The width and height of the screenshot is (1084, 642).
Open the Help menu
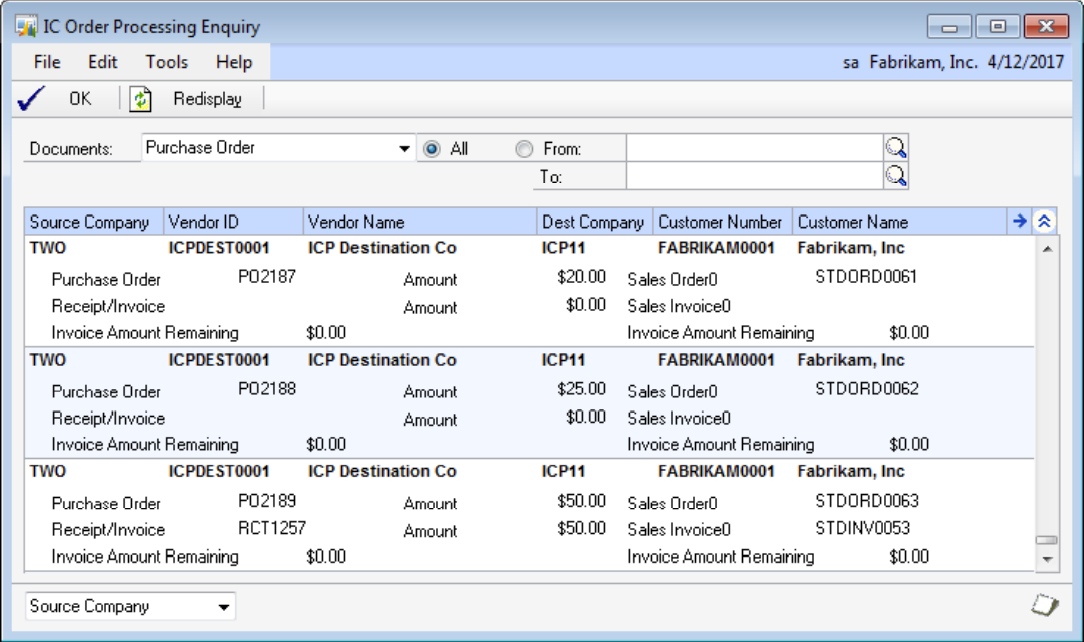pyautogui.click(x=234, y=62)
